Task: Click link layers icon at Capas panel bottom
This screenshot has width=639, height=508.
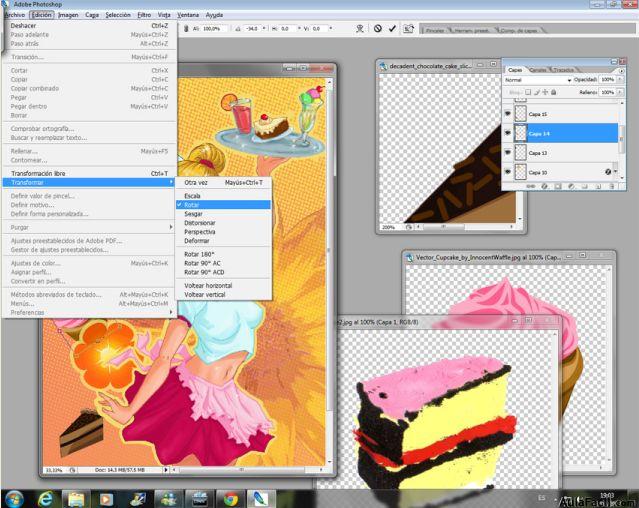Action: coord(531,186)
